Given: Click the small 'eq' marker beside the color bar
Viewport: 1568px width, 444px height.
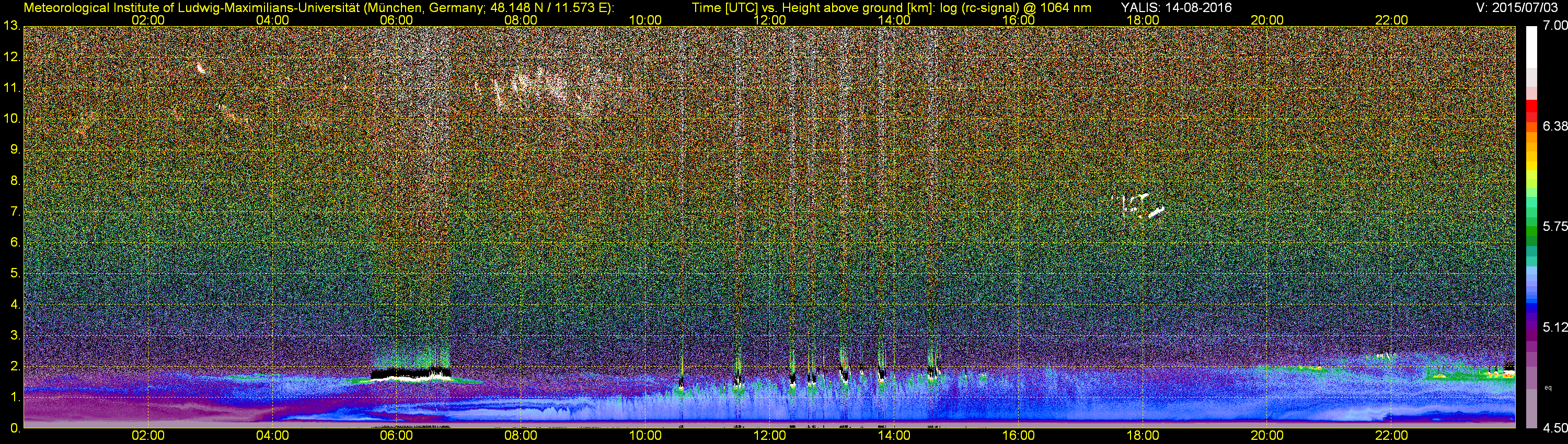Looking at the screenshot, I should pos(1548,387).
